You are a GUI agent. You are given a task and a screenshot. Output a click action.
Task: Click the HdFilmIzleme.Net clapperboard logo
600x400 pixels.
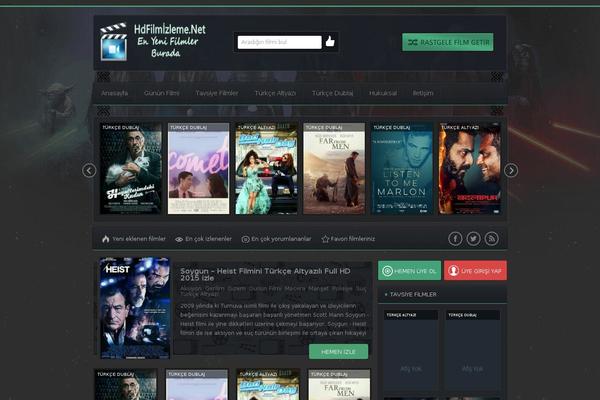point(113,42)
